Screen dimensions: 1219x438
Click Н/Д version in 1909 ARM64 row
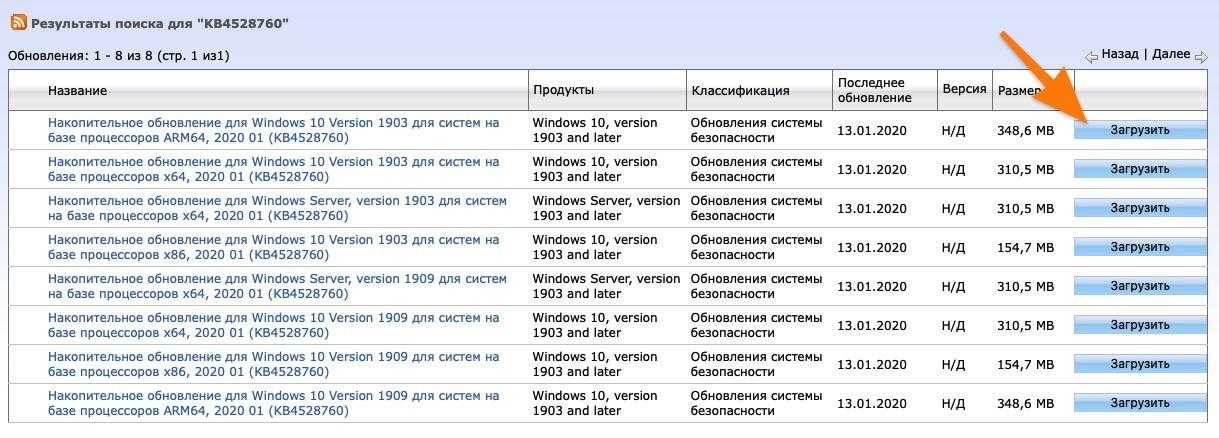[x=953, y=403]
